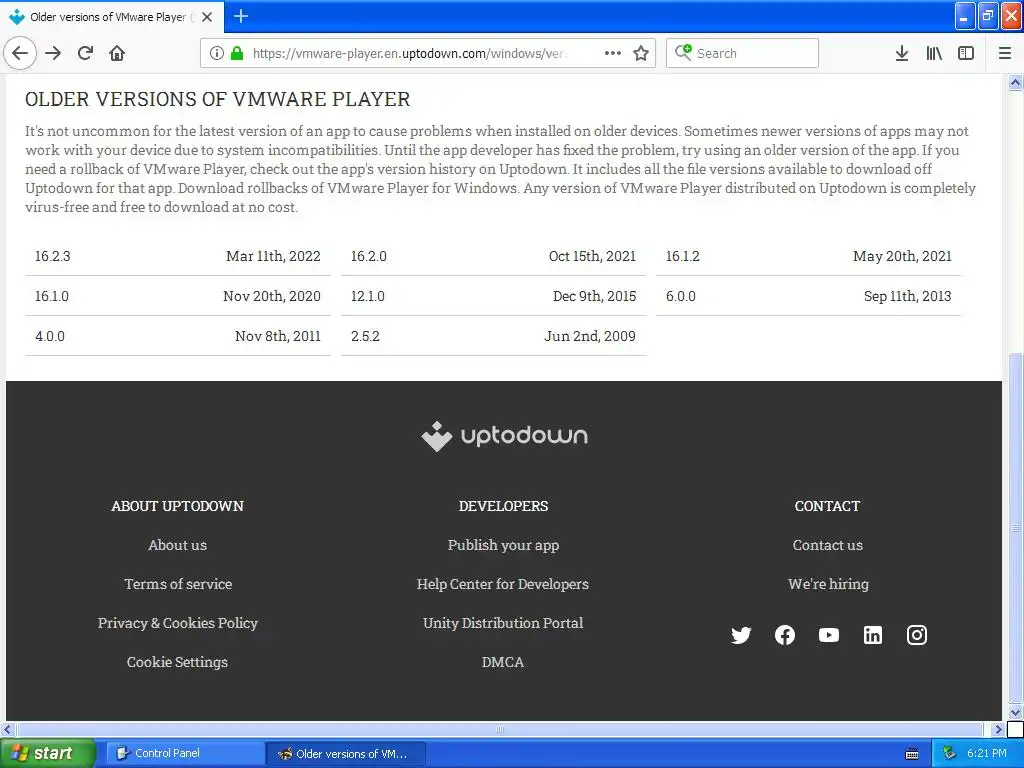Viewport: 1024px width, 768px height.
Task: Toggle the sidebar view icon
Action: pos(966,53)
